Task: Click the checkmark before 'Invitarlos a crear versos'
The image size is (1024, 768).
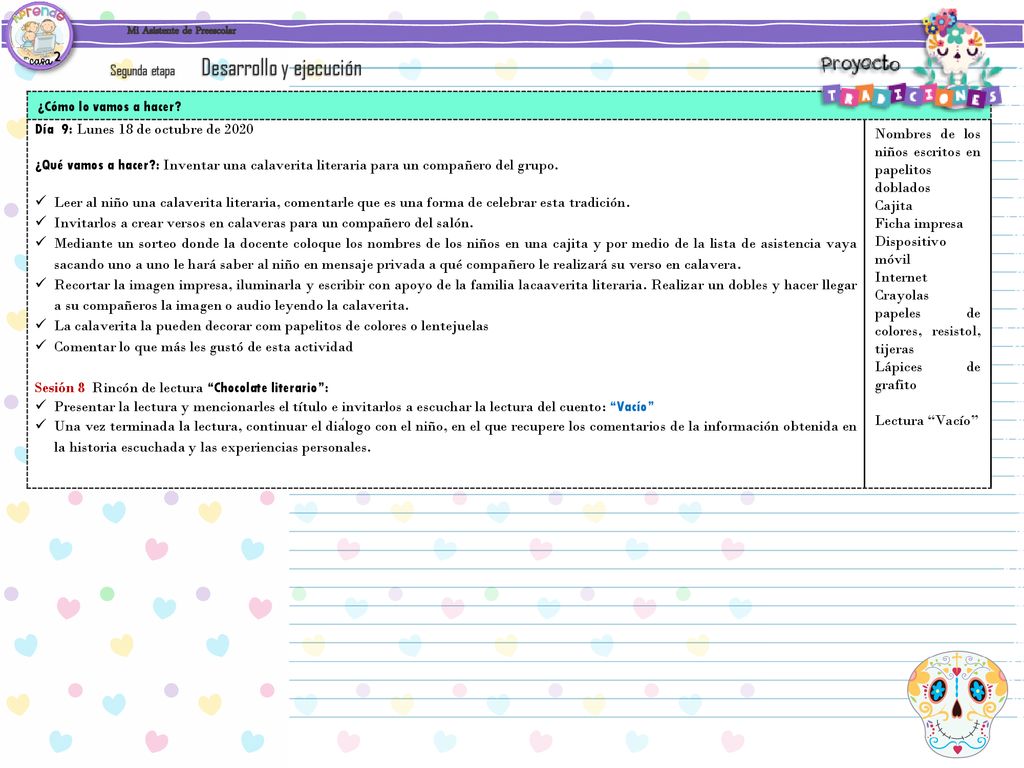Action: [41, 221]
